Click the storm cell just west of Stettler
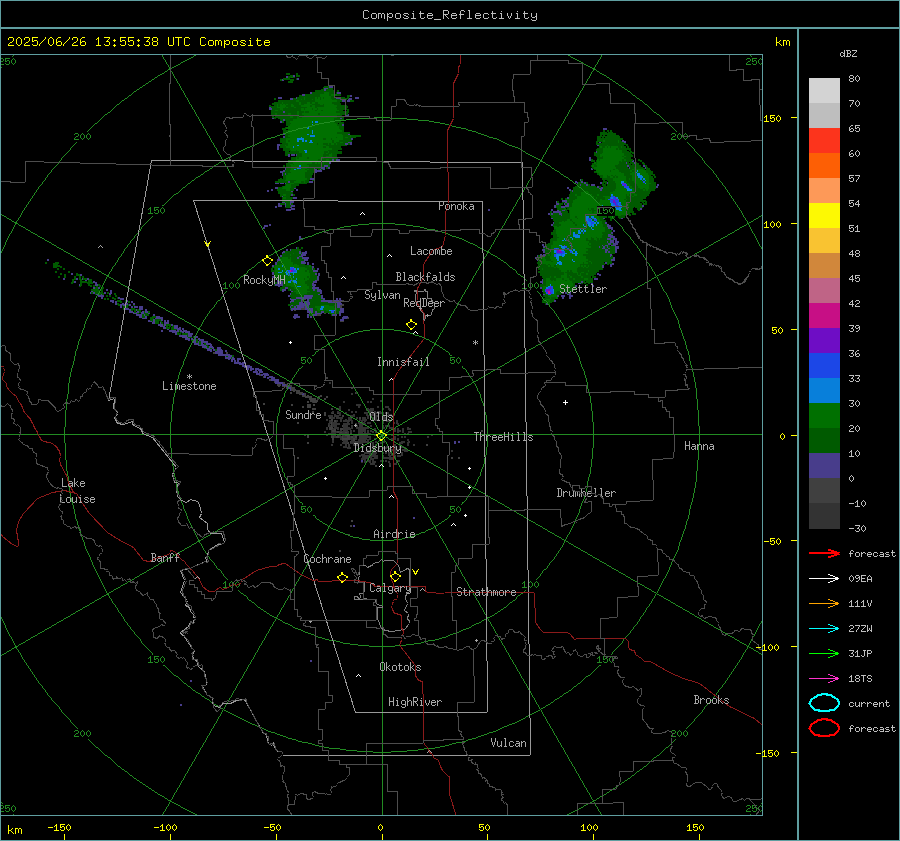900x841 pixels. 549,290
